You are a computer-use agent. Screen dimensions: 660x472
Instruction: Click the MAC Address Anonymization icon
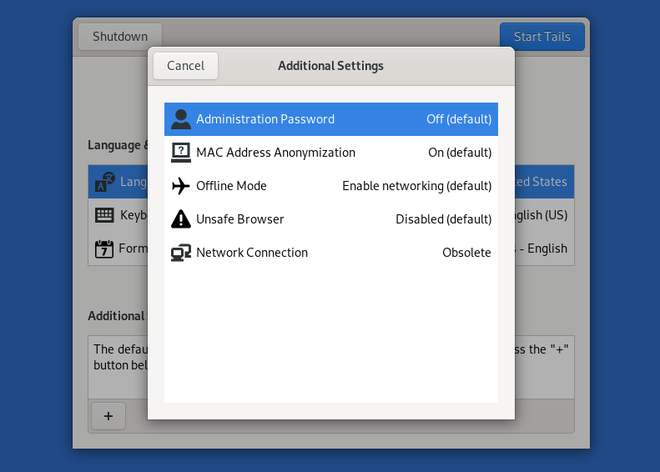coord(181,153)
